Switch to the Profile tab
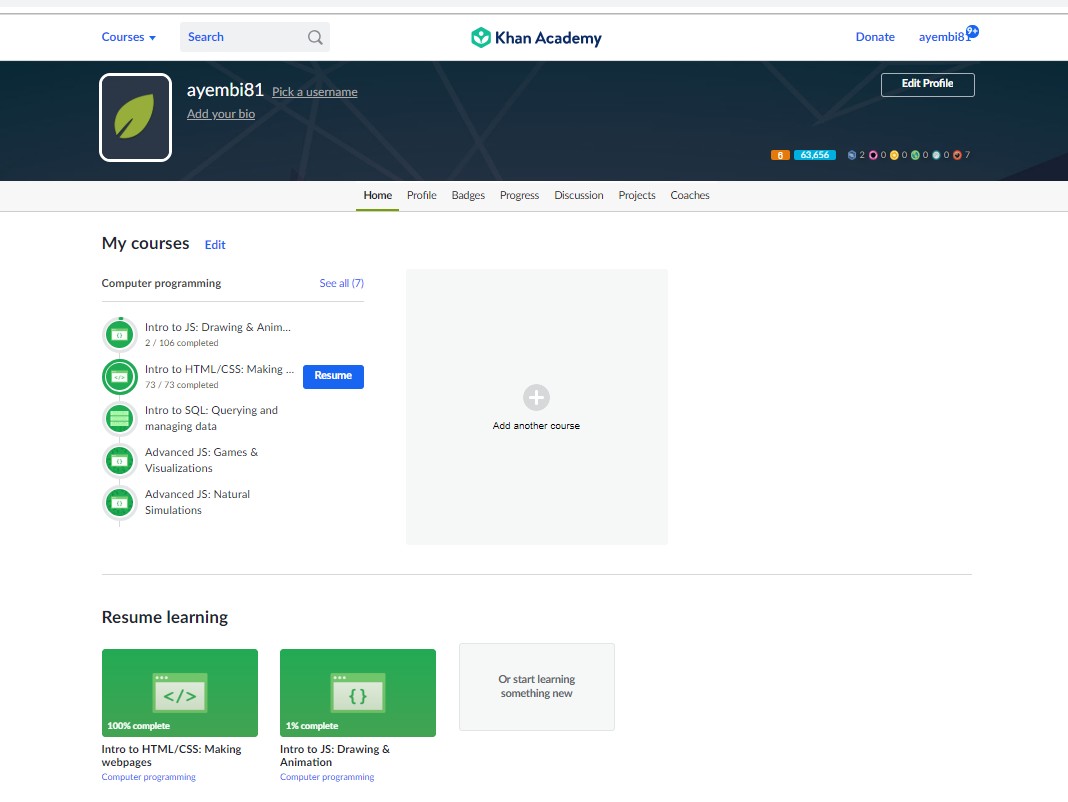 click(422, 195)
